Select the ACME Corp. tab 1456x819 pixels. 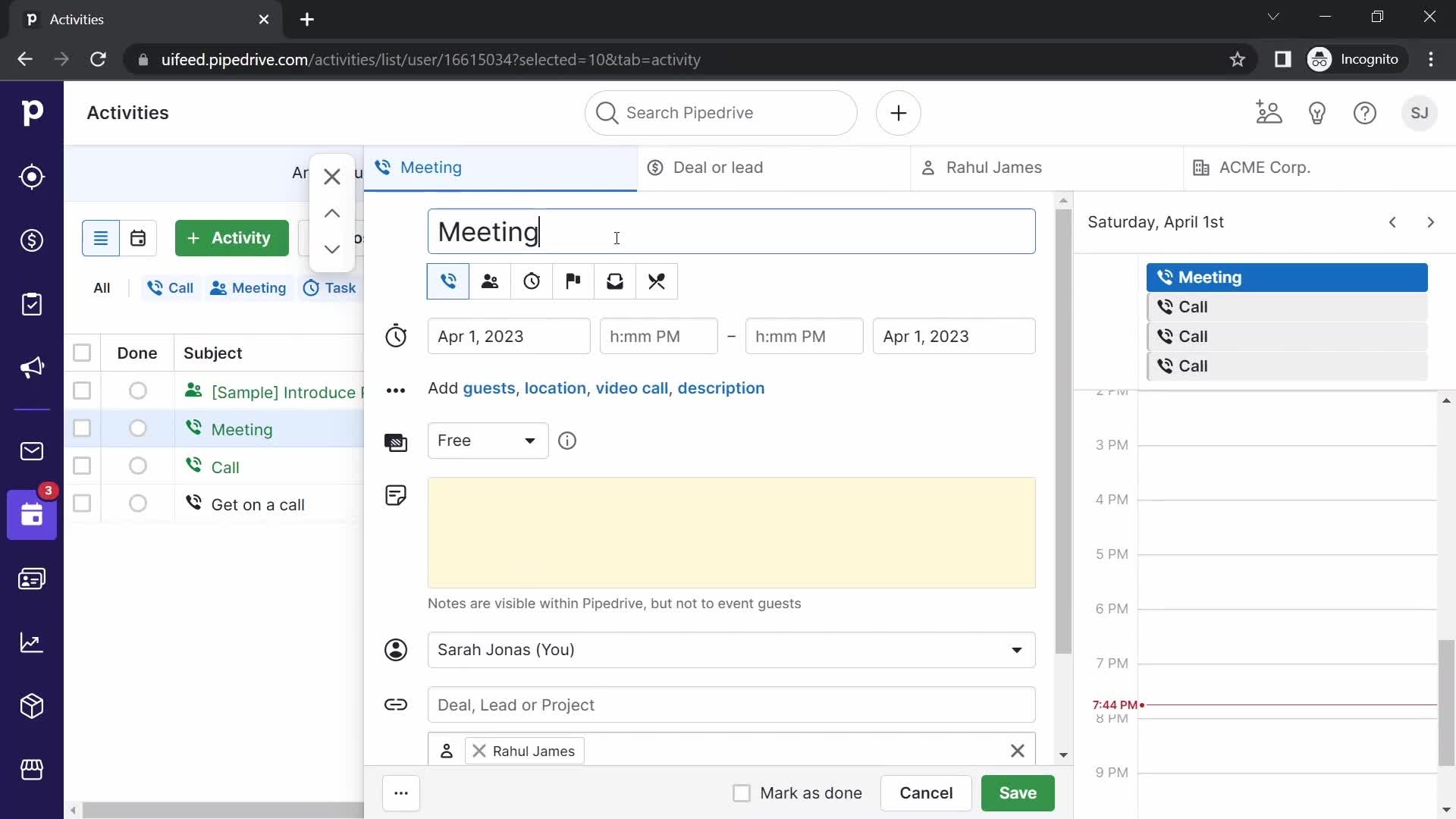tap(1319, 168)
